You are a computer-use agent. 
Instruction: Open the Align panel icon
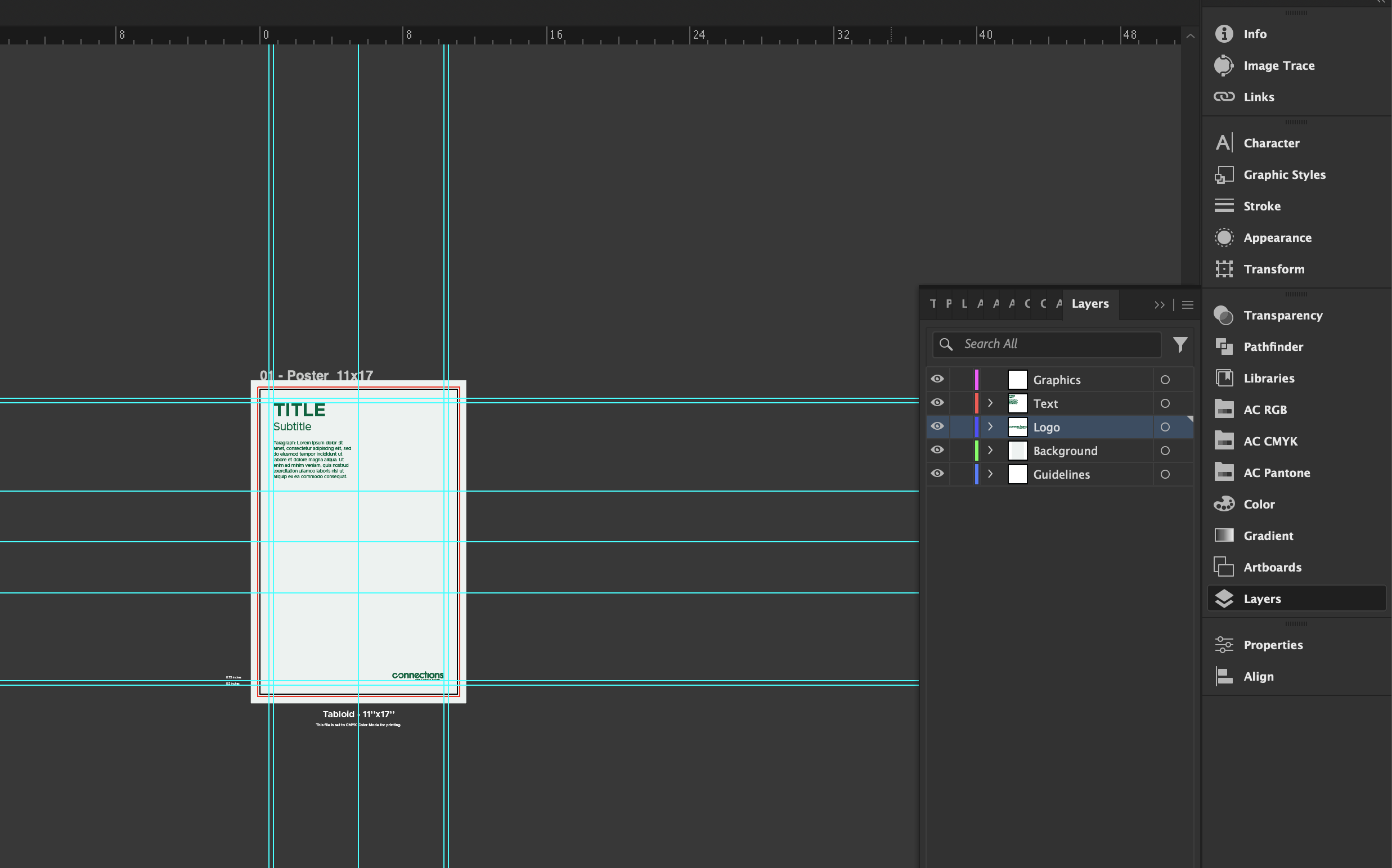1224,676
